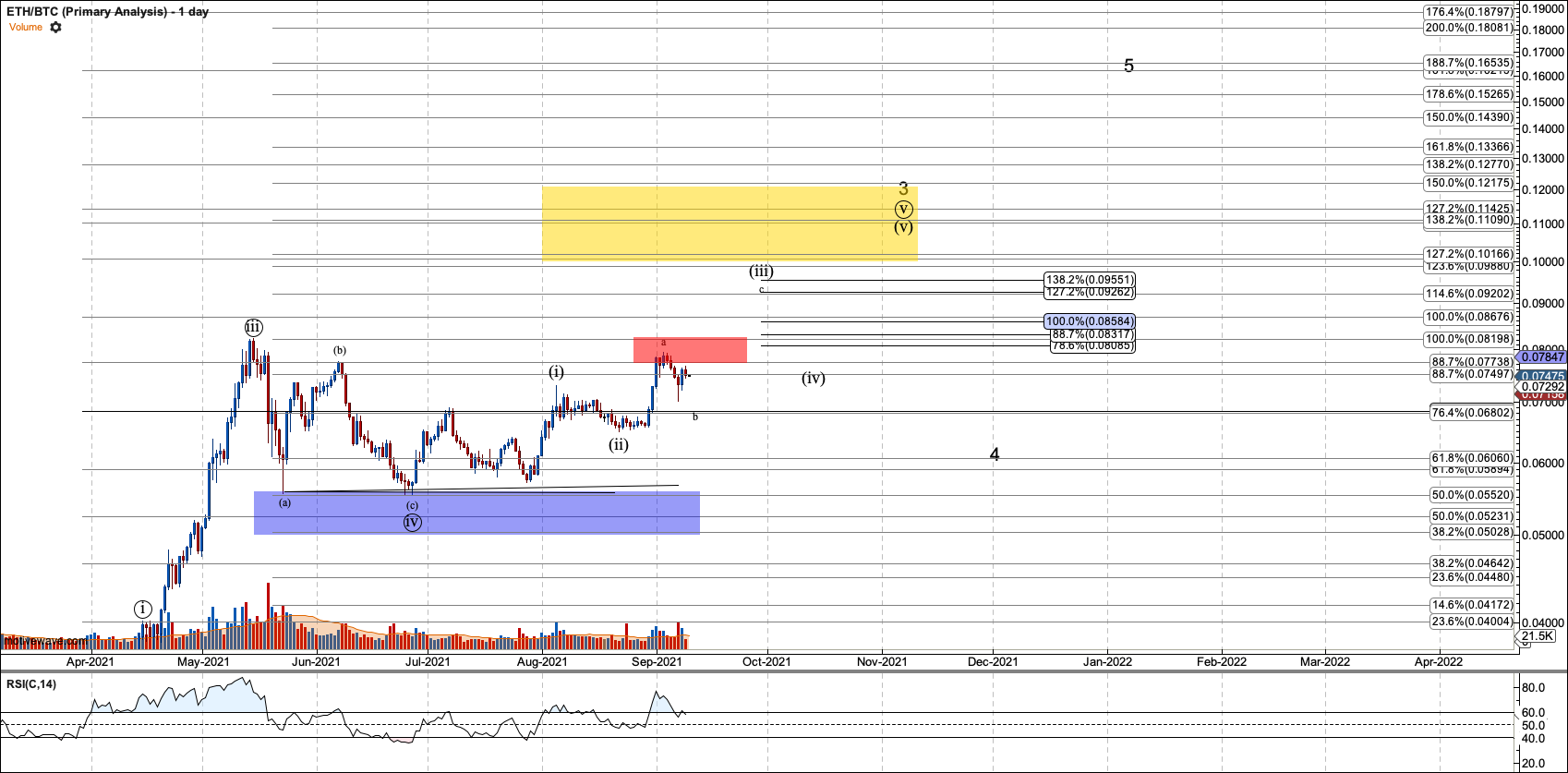Select the blue support box under wave iv
This screenshot has width=1568, height=773.
[x=476, y=513]
